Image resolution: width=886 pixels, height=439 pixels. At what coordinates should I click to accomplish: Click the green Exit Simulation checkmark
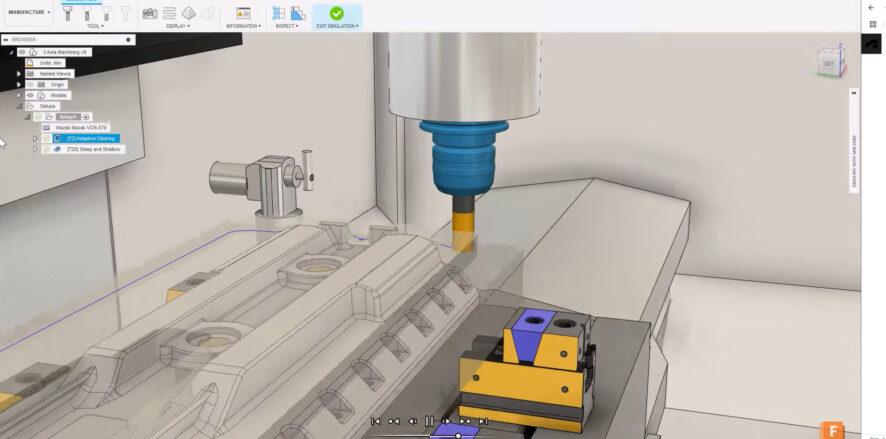[336, 13]
